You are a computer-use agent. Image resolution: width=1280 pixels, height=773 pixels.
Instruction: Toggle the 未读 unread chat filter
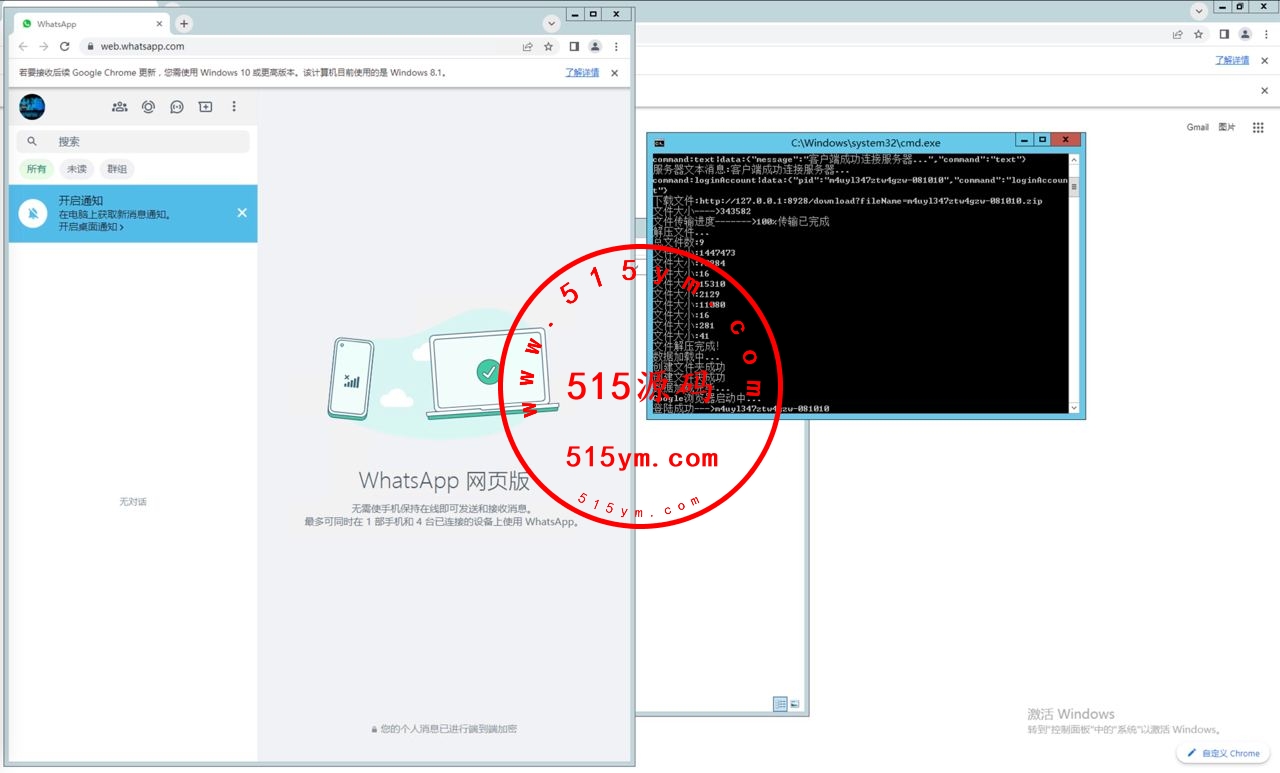[76, 169]
